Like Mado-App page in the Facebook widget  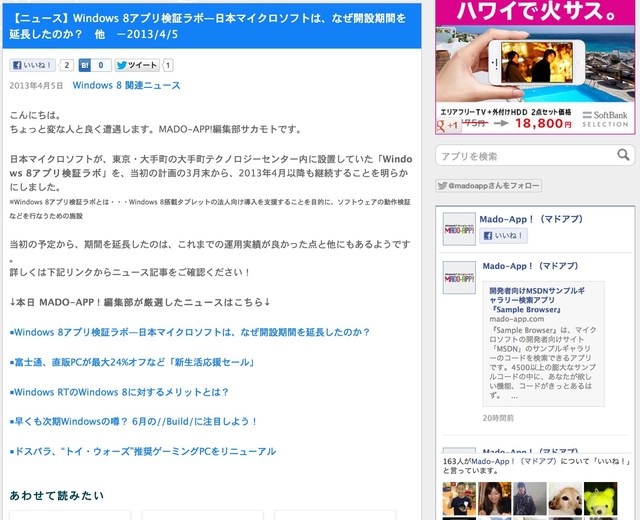505,236
